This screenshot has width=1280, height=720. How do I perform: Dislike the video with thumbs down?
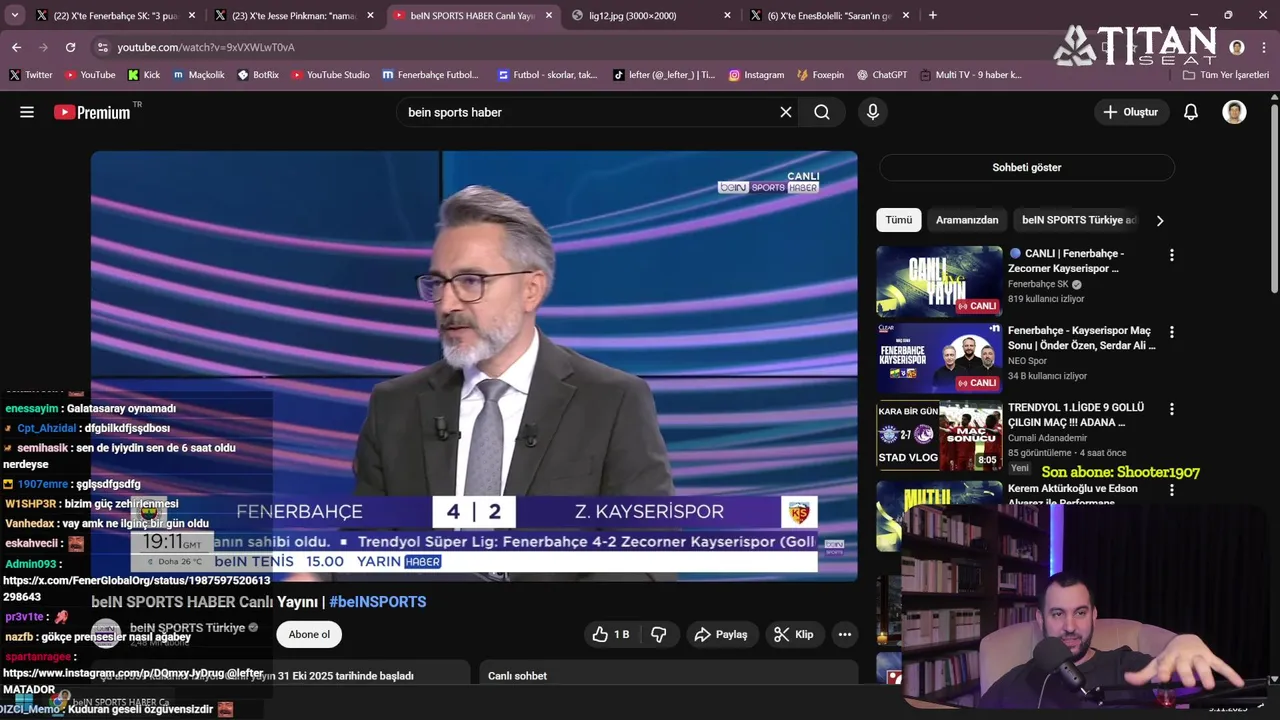[658, 634]
